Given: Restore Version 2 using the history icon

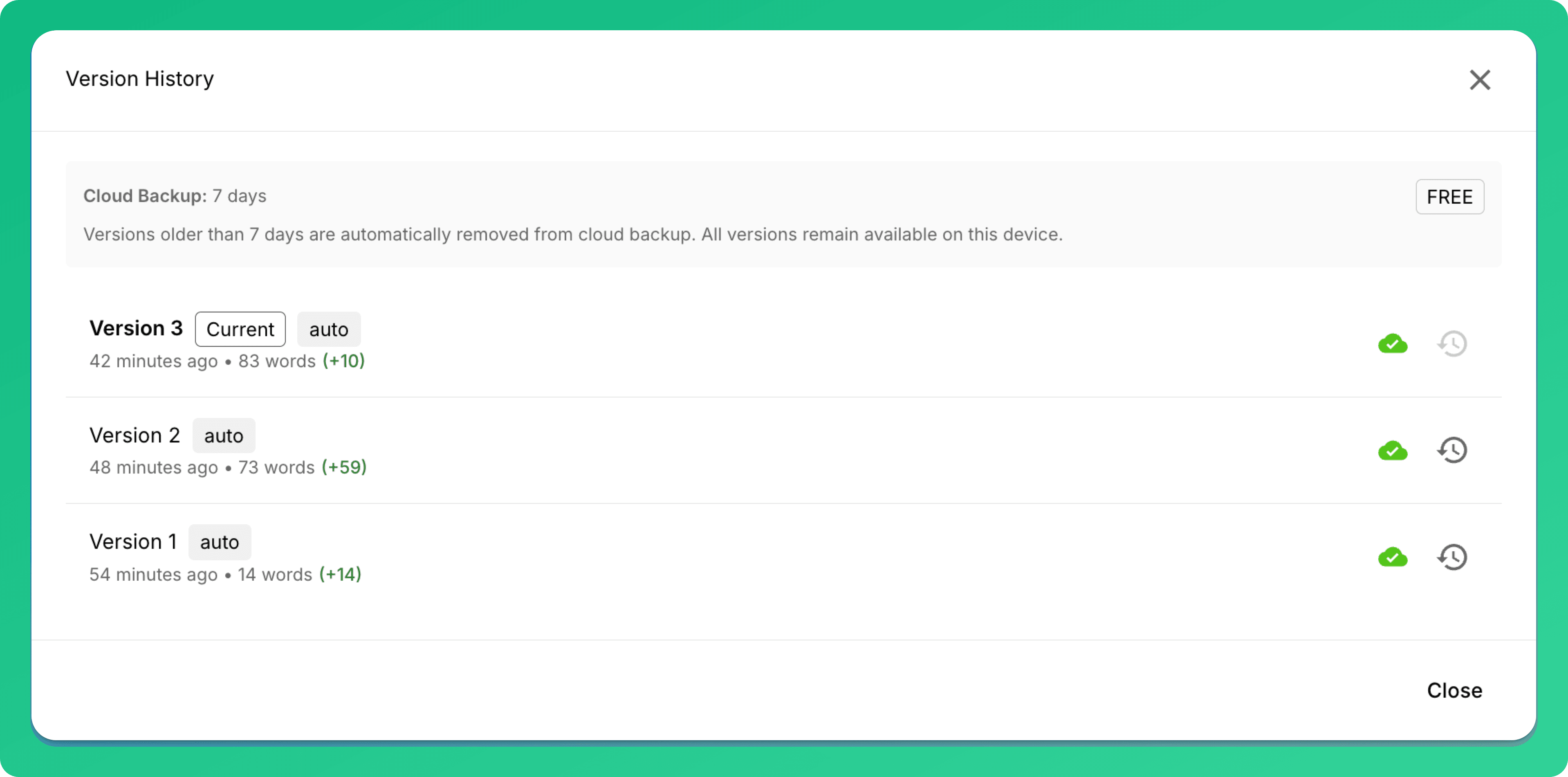Looking at the screenshot, I should (1452, 451).
